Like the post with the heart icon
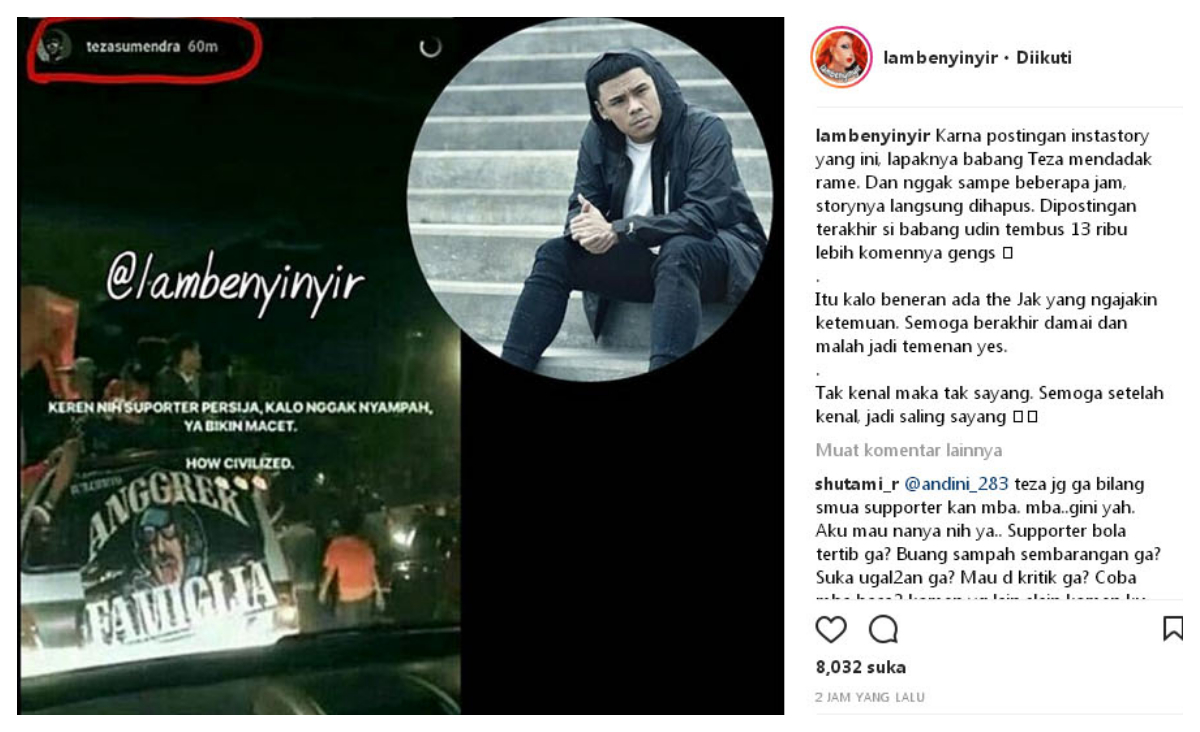Screen dimensions: 1200x732 pyautogui.click(x=831, y=629)
